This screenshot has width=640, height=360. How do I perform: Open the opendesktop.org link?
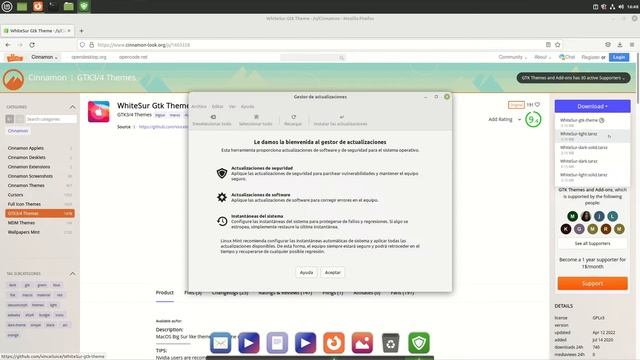[89, 57]
